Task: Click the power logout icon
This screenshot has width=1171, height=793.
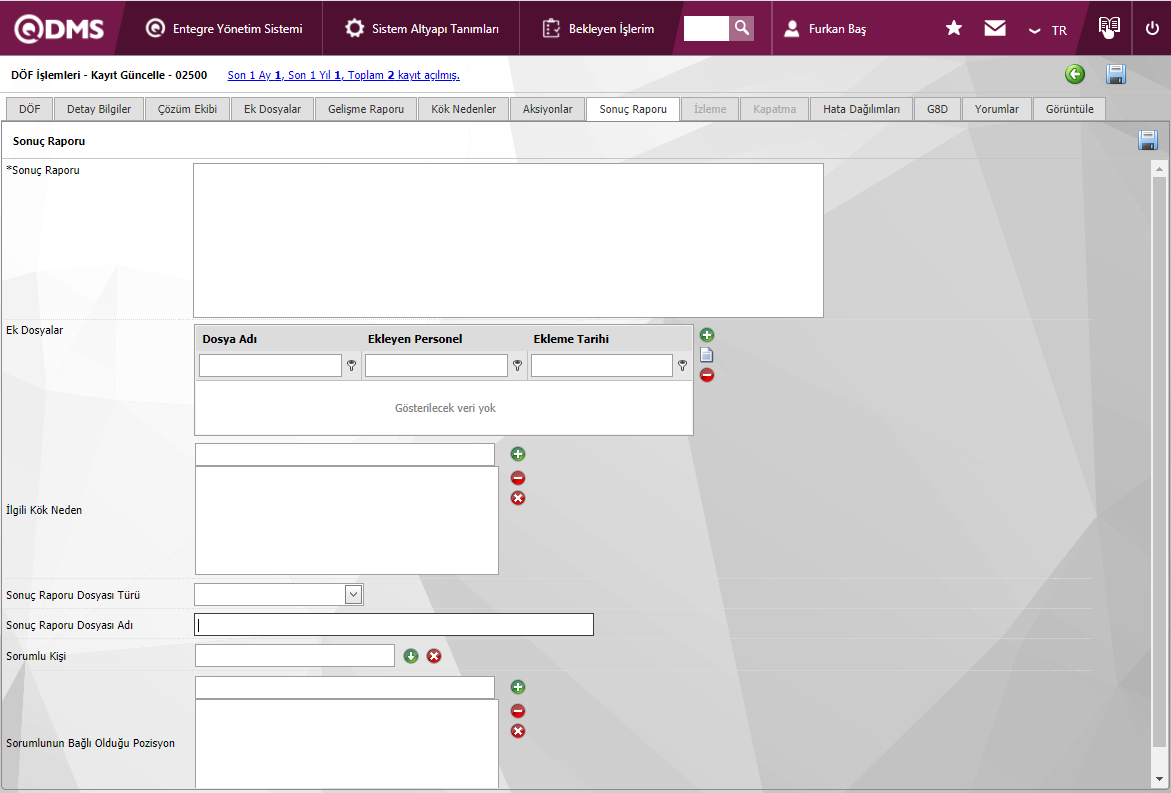Action: 1152,28
